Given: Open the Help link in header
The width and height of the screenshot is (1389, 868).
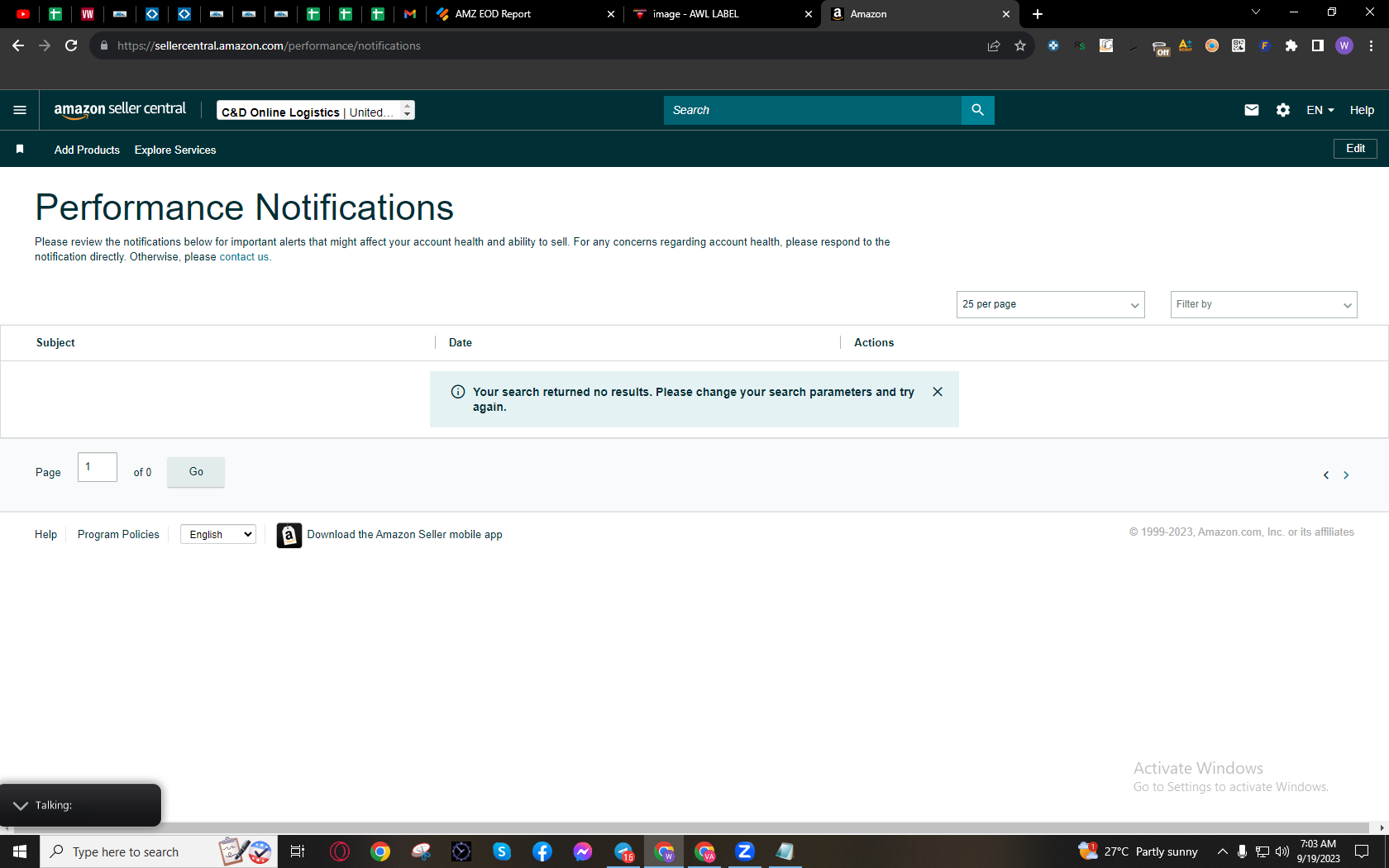Looking at the screenshot, I should point(1362,110).
